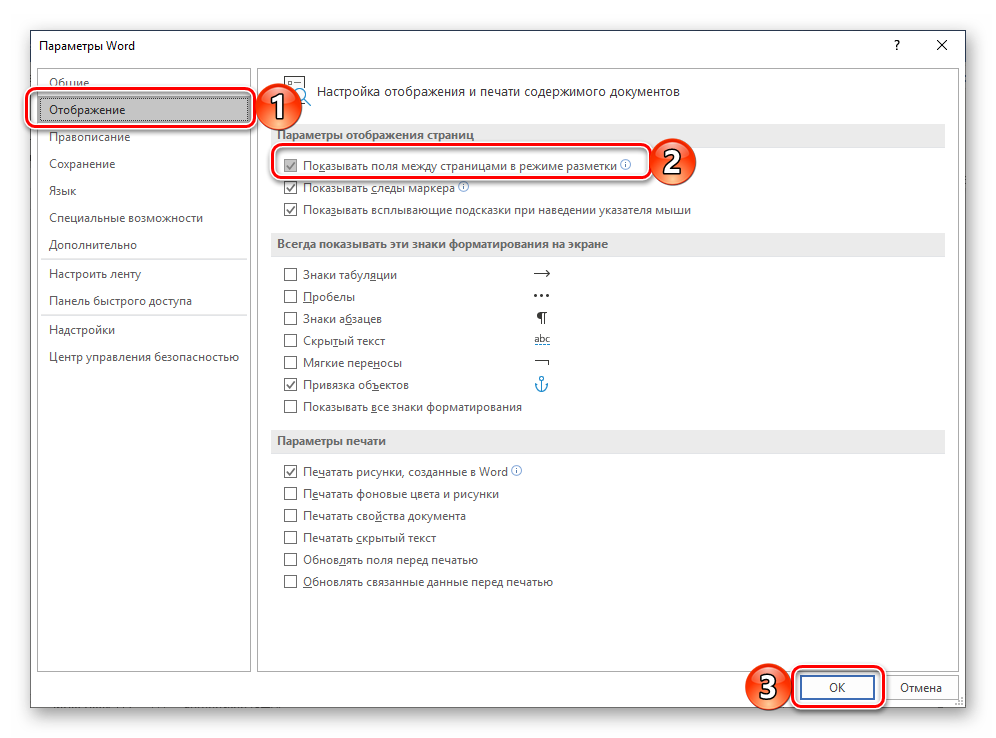The height and width of the screenshot is (738, 996).
Task: Enable Печатать фоновые цвета и рисунки
Action: [x=290, y=493]
